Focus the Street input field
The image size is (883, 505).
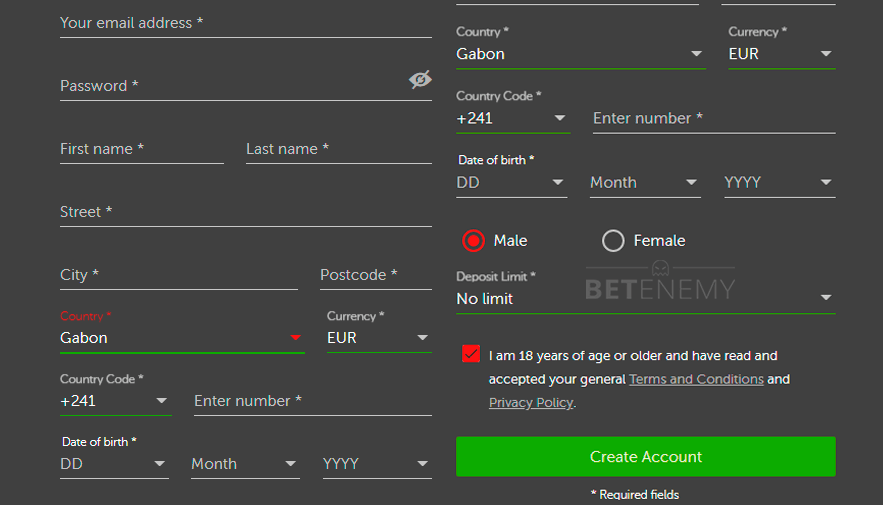click(x=246, y=212)
